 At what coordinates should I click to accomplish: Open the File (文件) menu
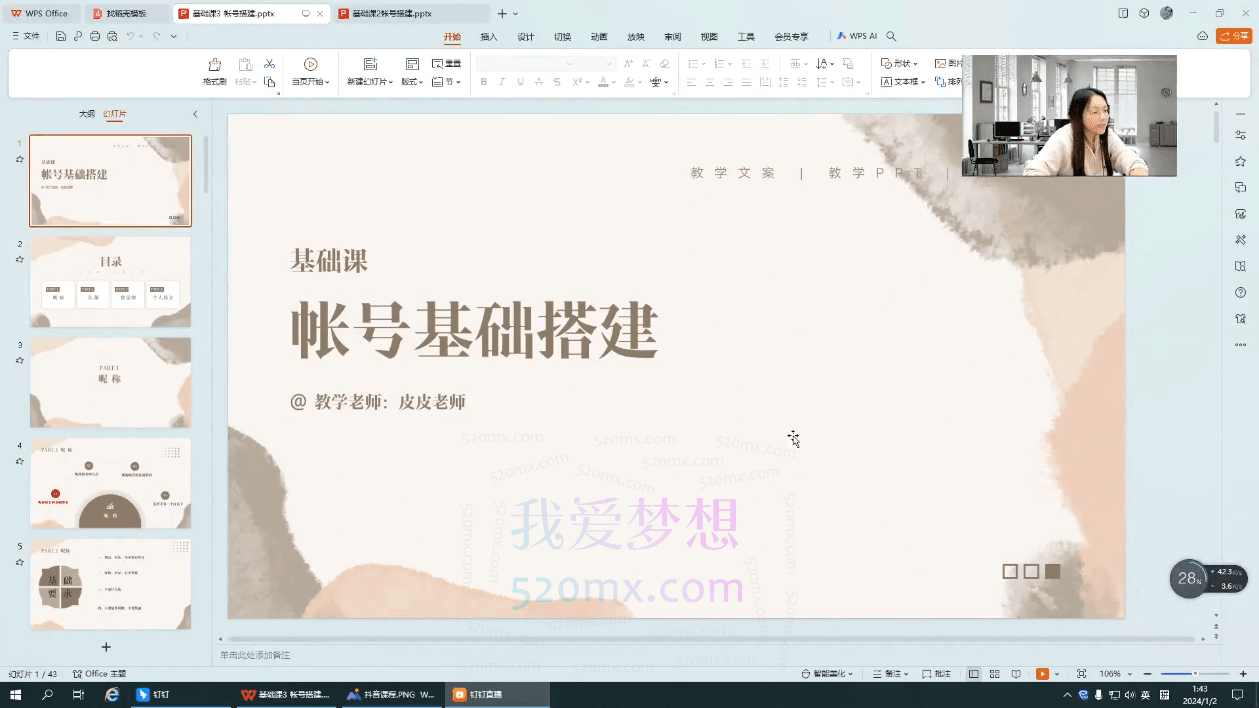tap(26, 36)
